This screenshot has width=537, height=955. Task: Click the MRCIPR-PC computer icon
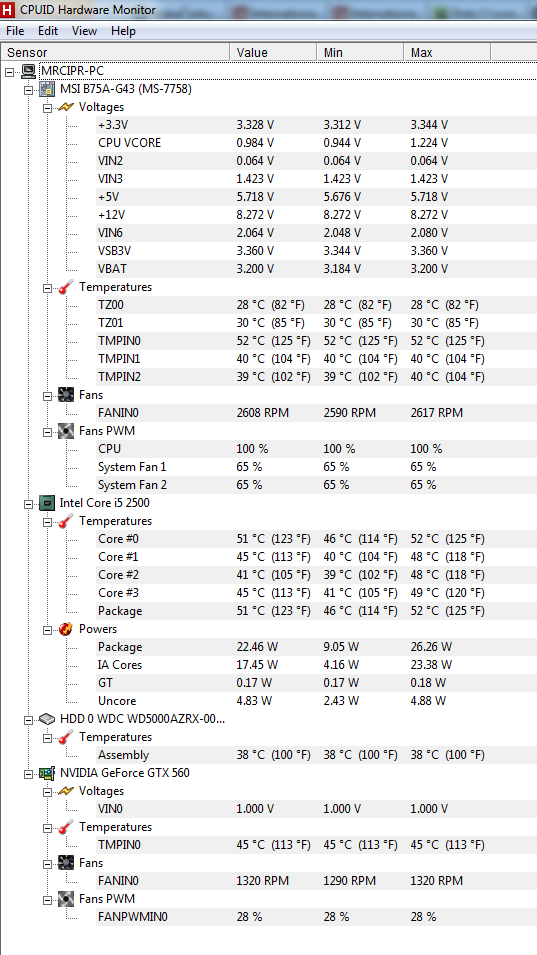coord(29,71)
